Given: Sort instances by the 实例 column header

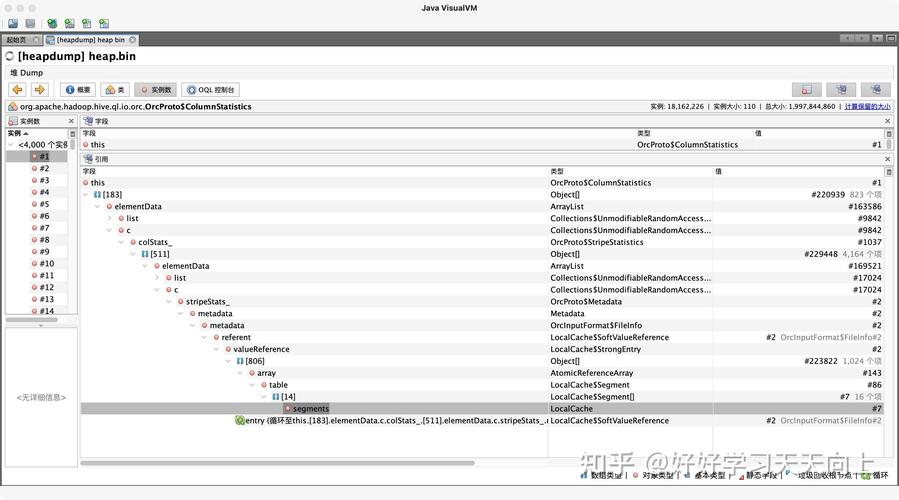Looking at the screenshot, I should pos(37,133).
